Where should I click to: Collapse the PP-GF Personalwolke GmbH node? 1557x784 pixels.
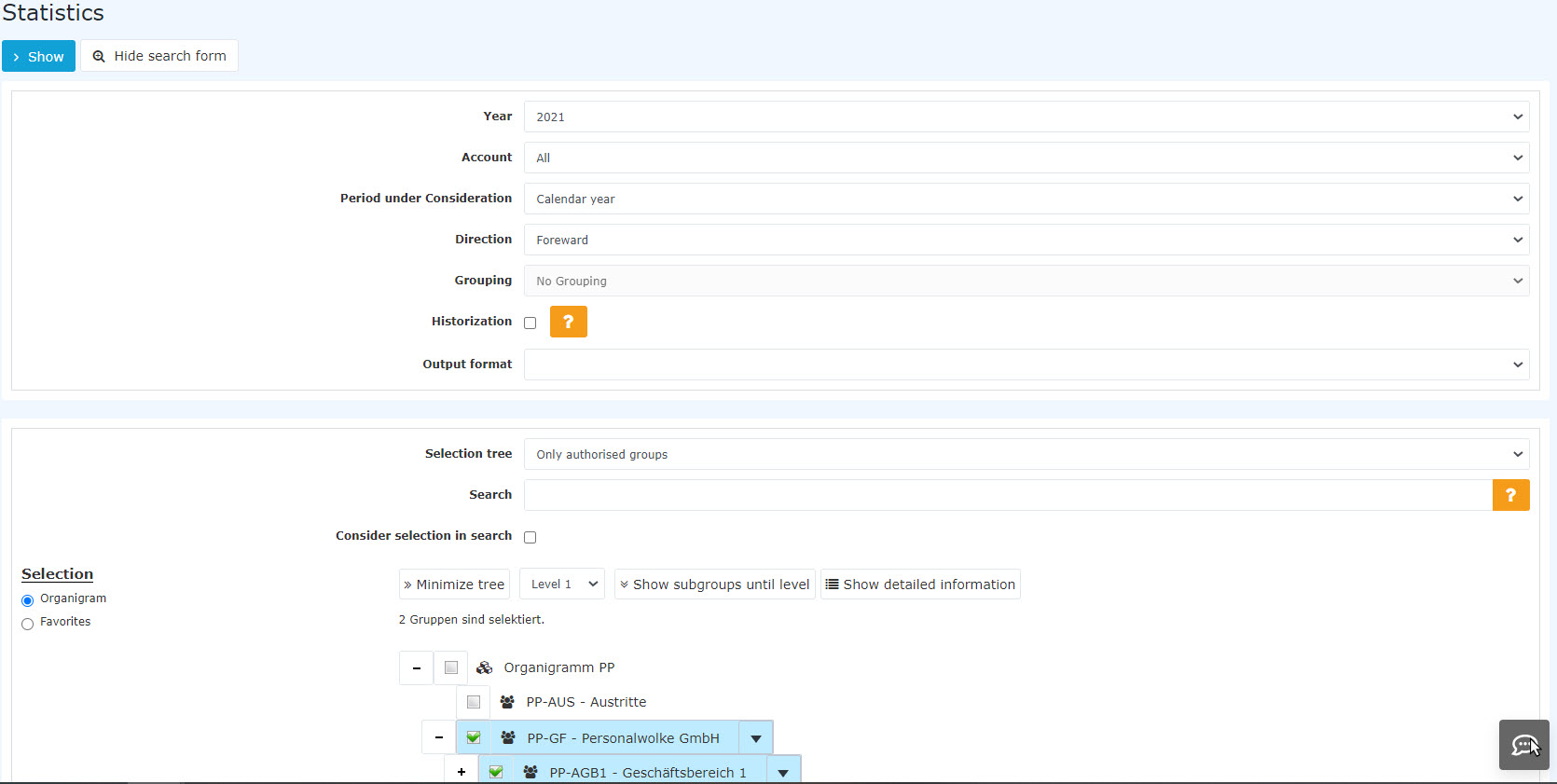pyautogui.click(x=439, y=737)
